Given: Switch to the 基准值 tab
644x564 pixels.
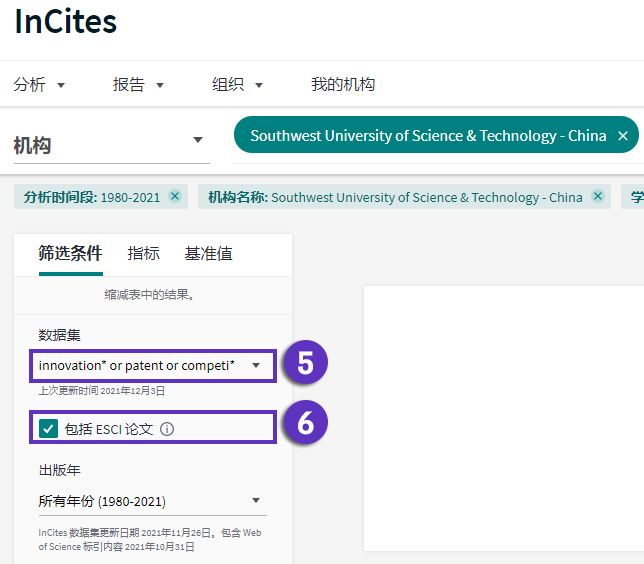Looking at the screenshot, I should (x=208, y=254).
